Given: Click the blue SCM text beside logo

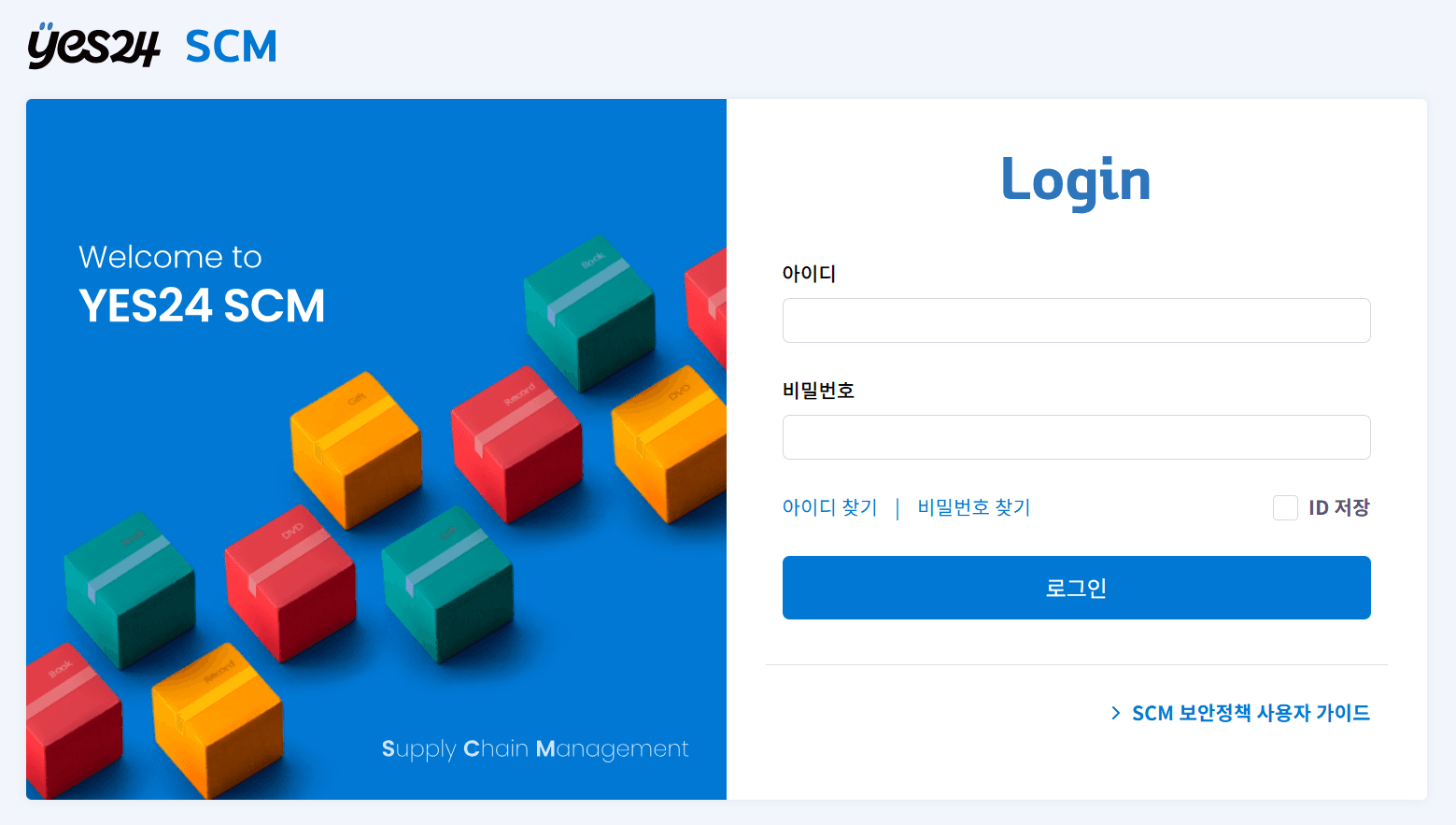Looking at the screenshot, I should point(232,47).
